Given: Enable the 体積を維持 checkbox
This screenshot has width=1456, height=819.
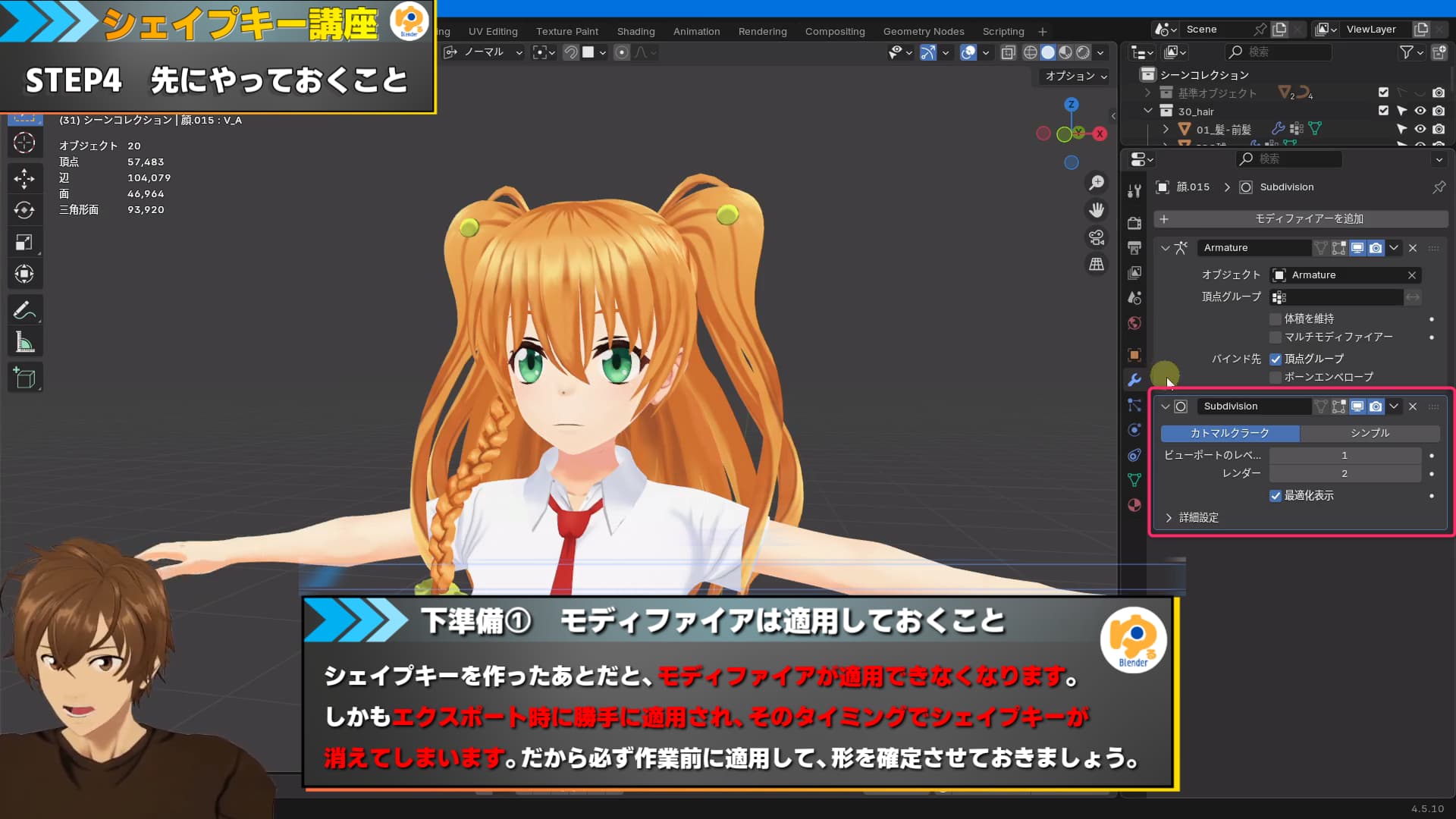Looking at the screenshot, I should click(x=1276, y=318).
